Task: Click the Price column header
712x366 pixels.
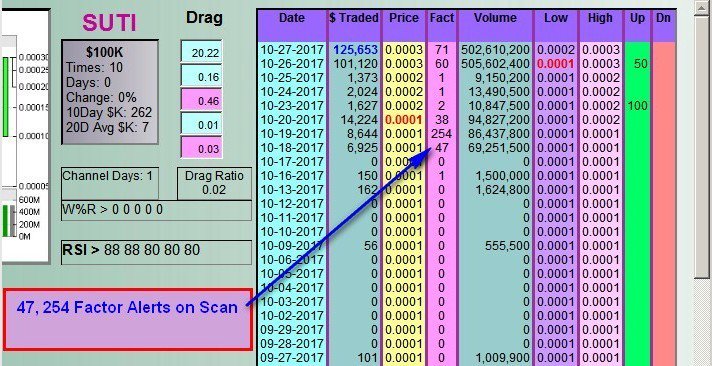Action: (x=404, y=26)
